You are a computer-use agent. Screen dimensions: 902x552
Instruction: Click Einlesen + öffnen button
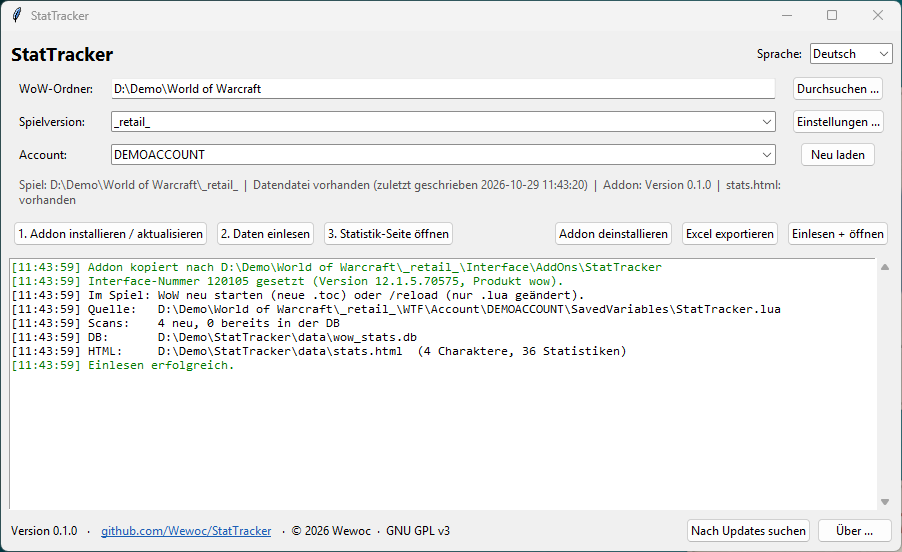click(x=838, y=234)
